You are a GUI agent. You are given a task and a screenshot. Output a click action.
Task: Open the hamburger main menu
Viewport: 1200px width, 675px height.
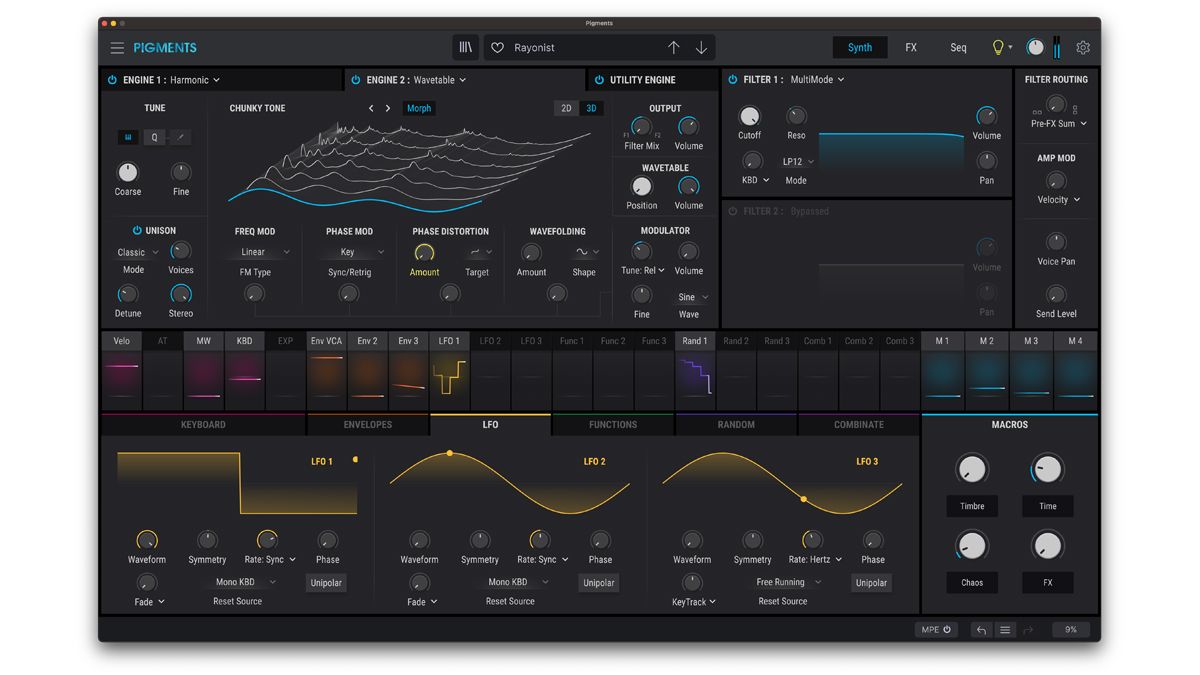(117, 48)
